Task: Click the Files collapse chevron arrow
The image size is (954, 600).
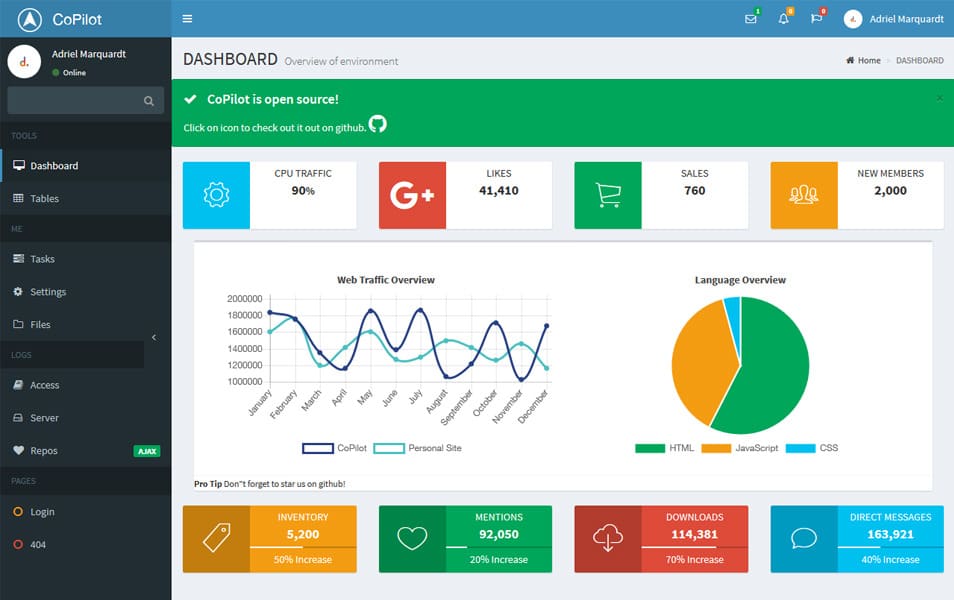Action: click(x=154, y=337)
